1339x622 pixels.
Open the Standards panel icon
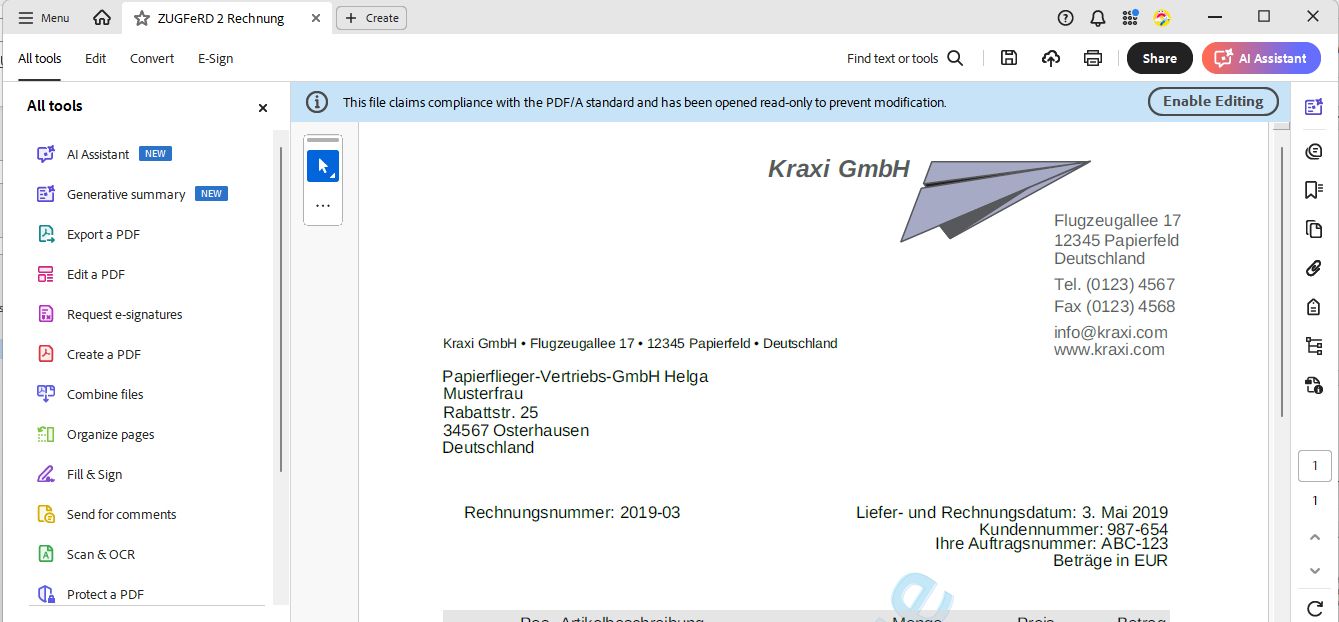(1314, 307)
